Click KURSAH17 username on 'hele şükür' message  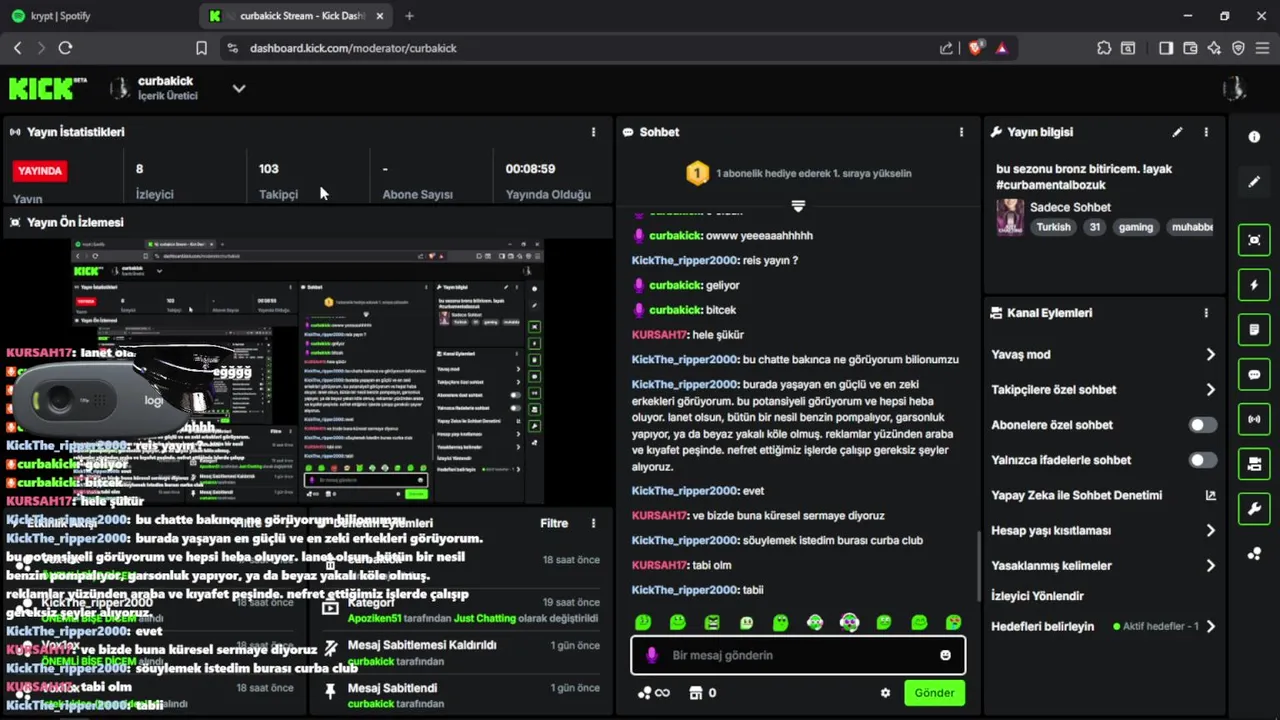[x=659, y=335]
